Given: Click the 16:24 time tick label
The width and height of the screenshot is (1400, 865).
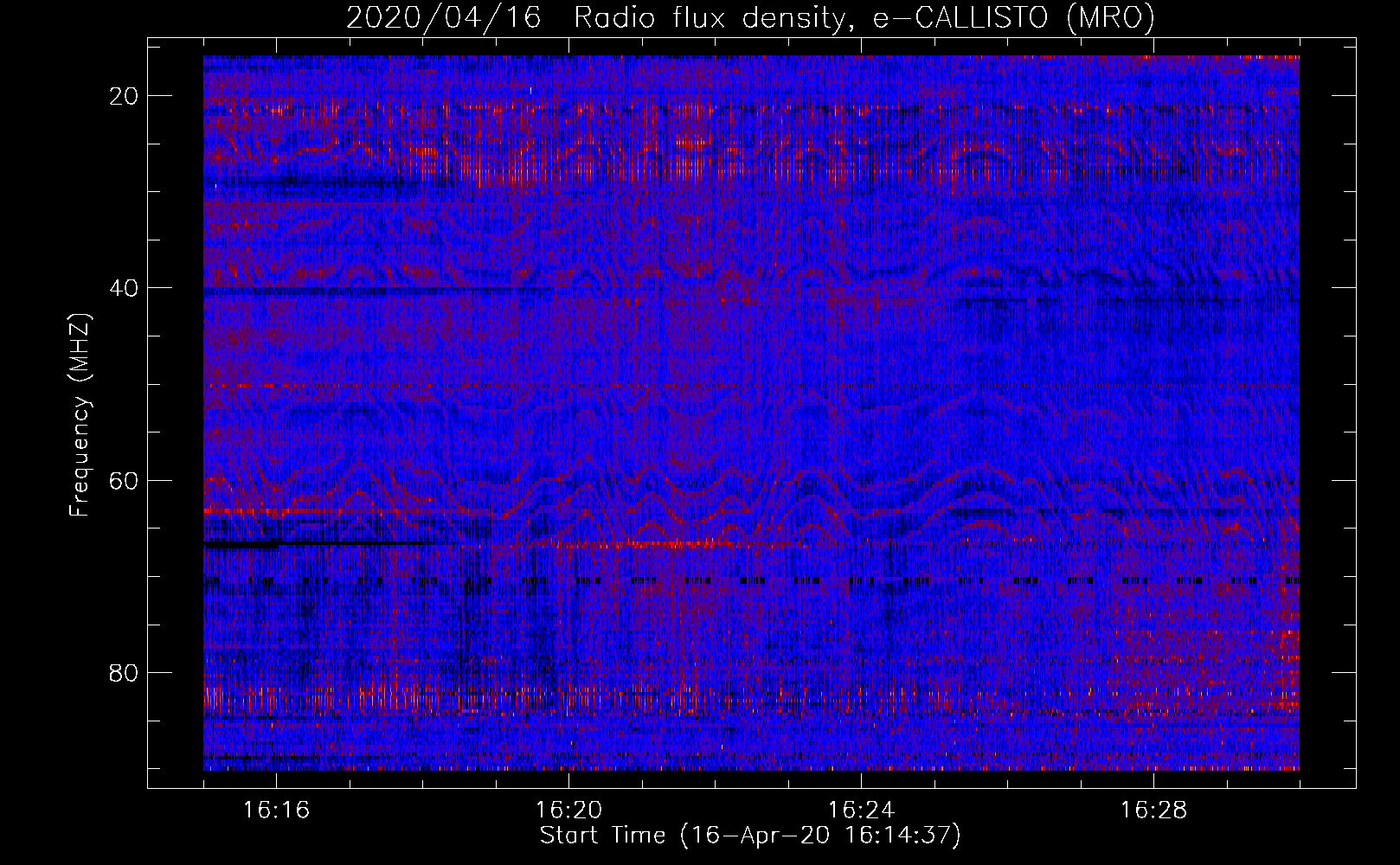Looking at the screenshot, I should pos(861,811).
